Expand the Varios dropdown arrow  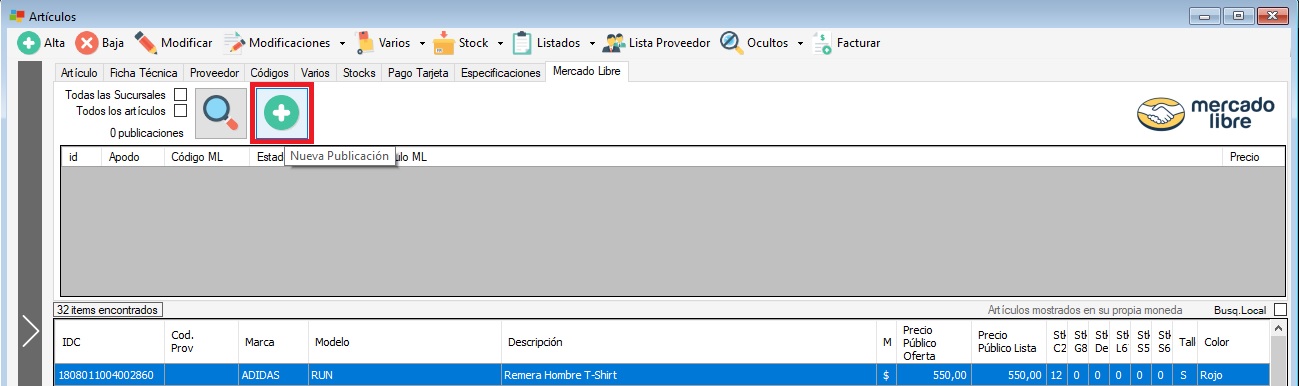point(421,44)
